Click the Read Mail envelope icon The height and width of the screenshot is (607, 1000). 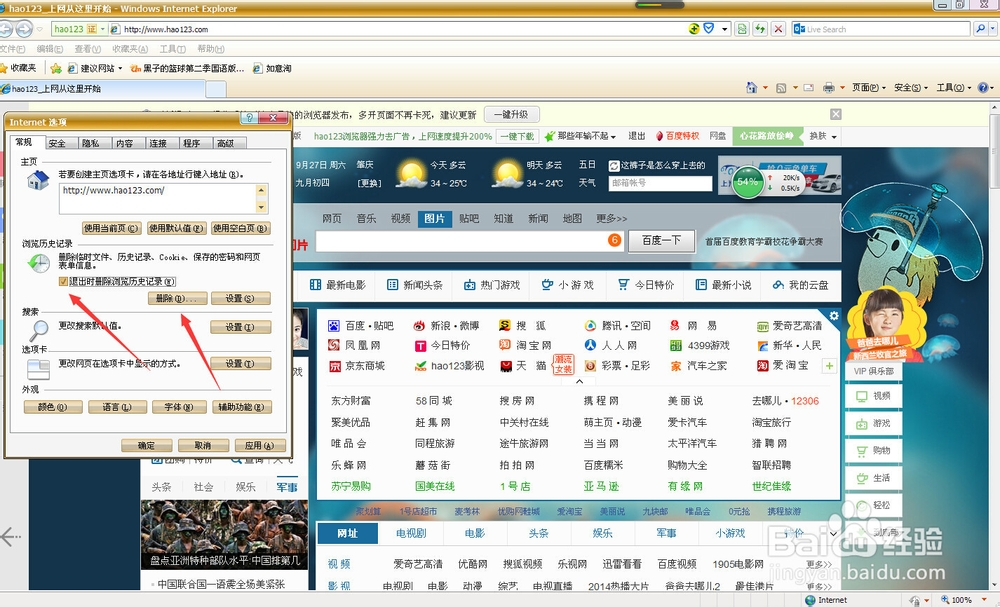[x=809, y=88]
